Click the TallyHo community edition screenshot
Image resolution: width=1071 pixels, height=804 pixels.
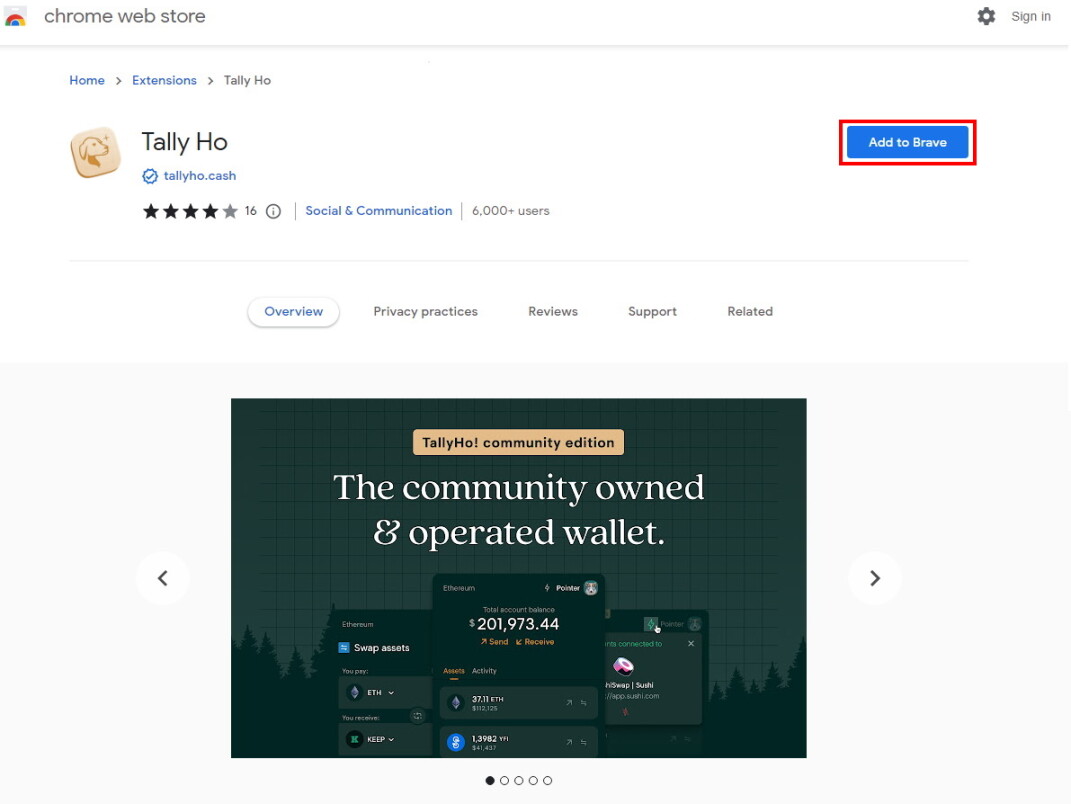[x=518, y=578]
